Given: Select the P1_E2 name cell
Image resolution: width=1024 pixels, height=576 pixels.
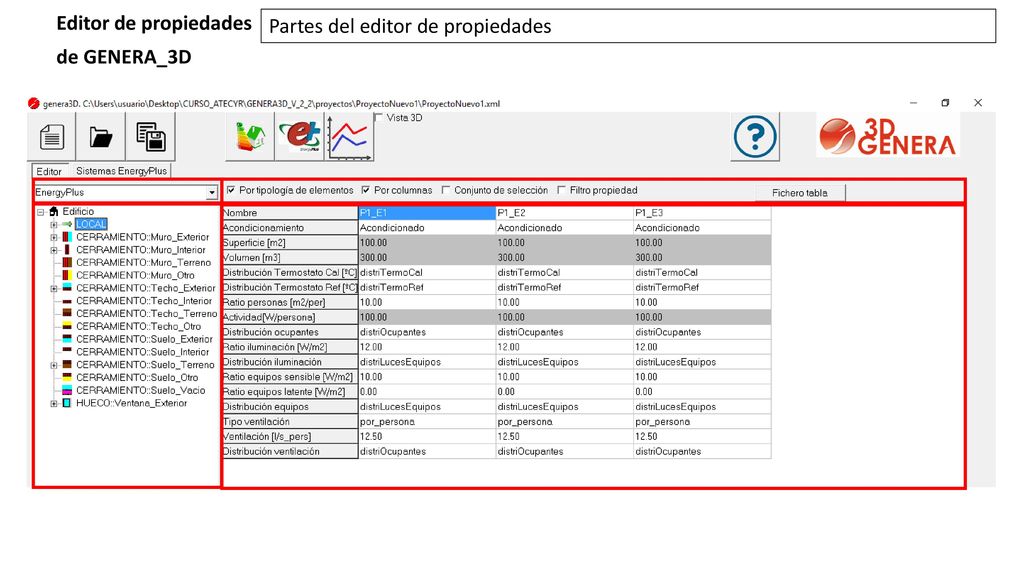Looking at the screenshot, I should pos(564,212).
